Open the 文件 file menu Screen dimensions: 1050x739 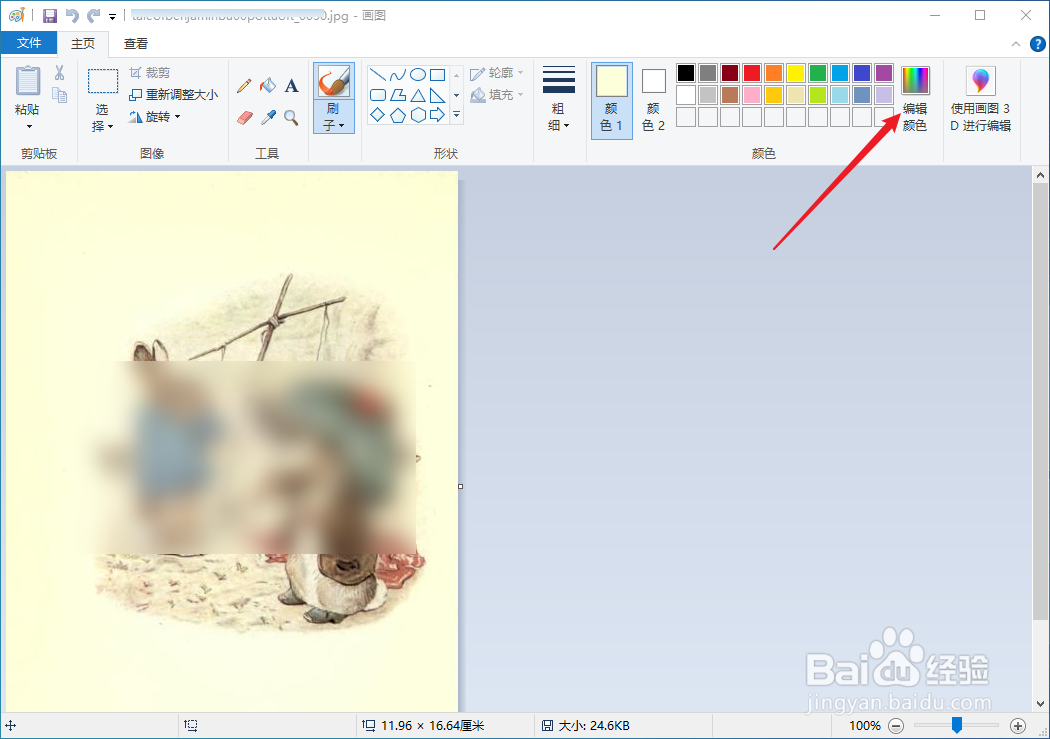29,43
